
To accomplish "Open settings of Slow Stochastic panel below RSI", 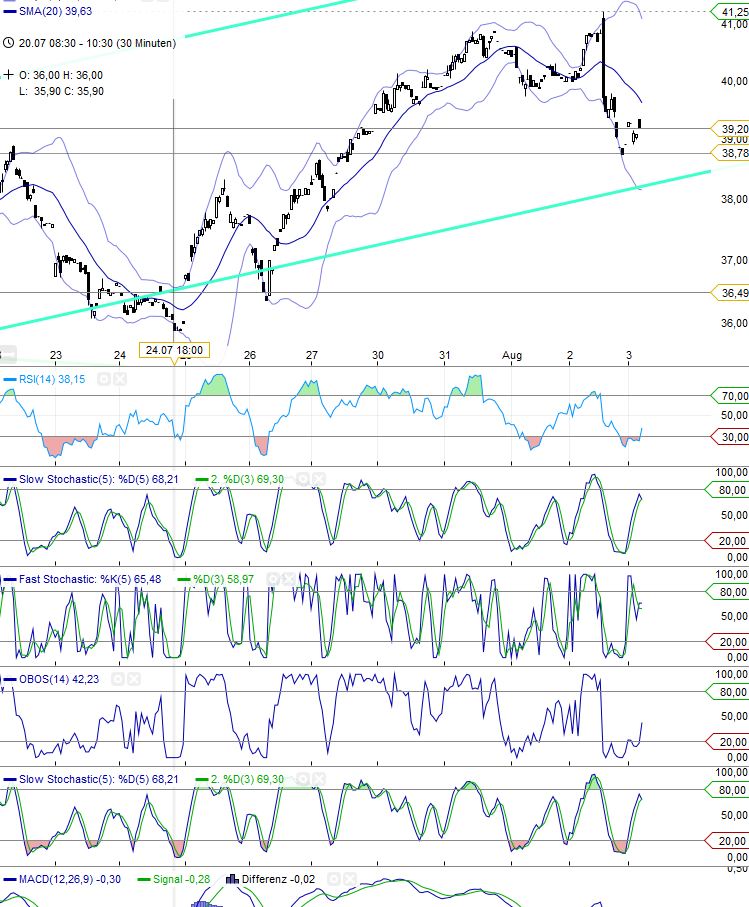I will click(302, 479).
